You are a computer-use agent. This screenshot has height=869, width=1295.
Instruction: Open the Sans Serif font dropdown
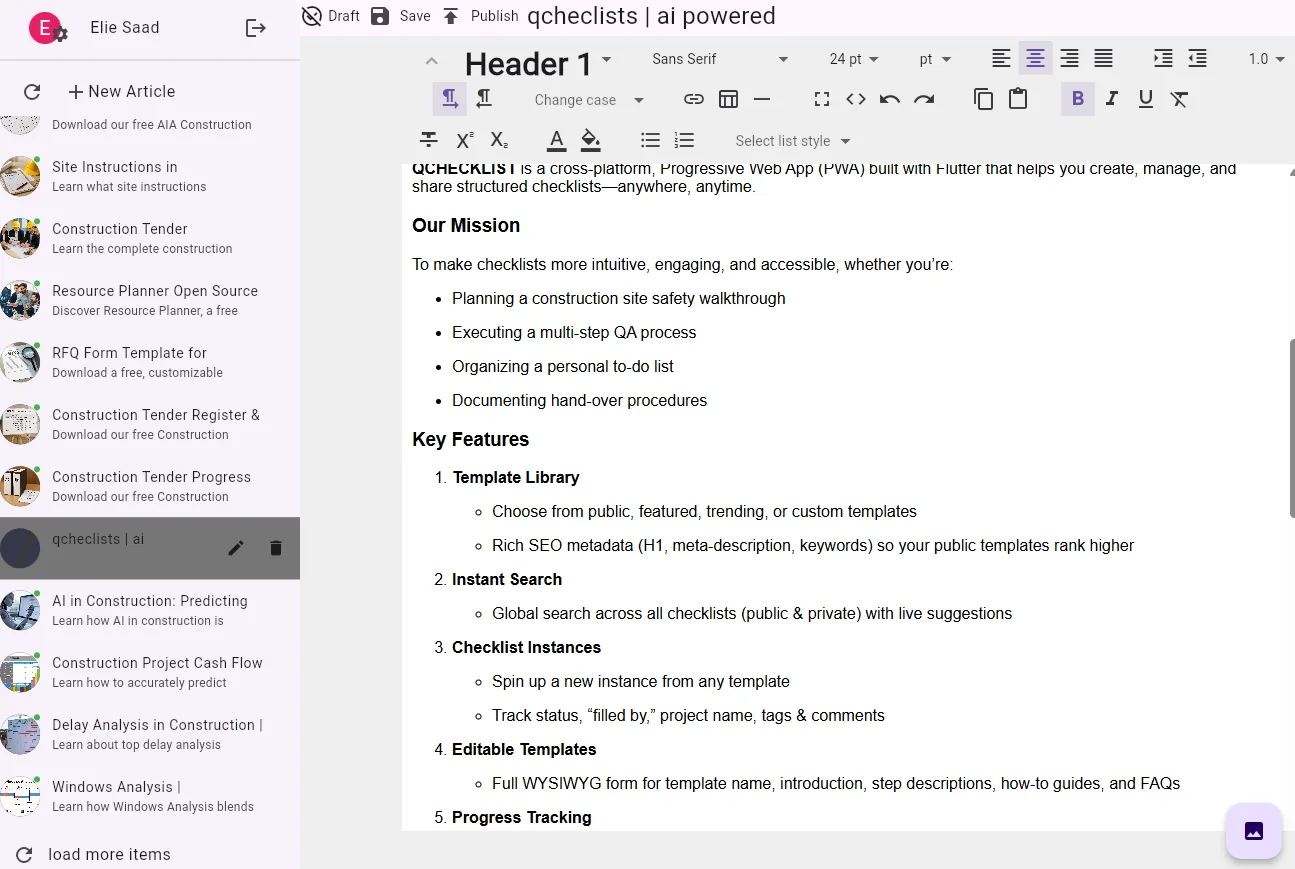point(718,58)
